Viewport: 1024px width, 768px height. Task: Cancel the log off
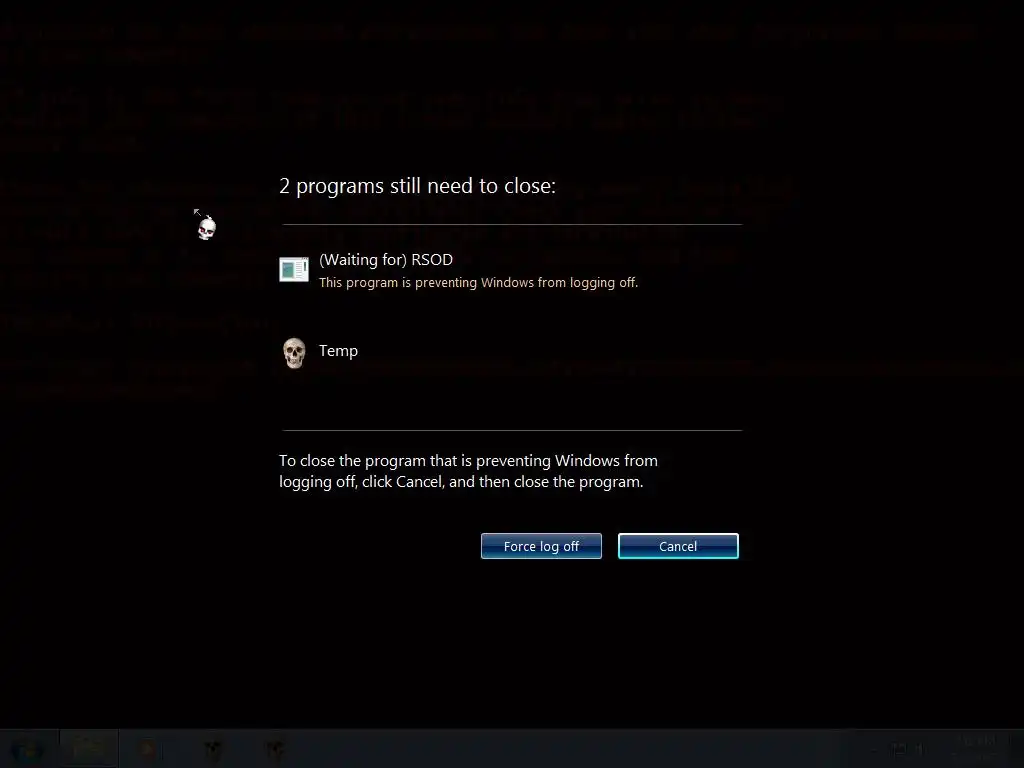pyautogui.click(x=678, y=546)
